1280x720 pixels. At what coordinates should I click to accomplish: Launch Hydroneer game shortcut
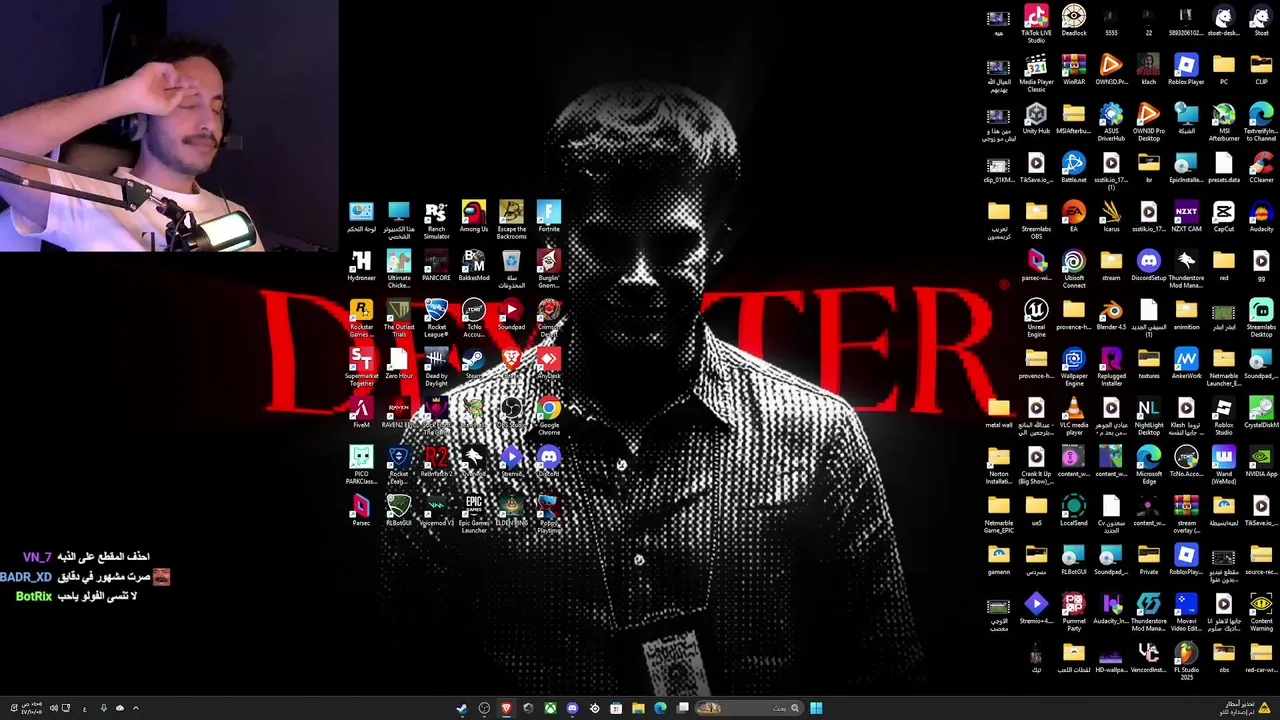pyautogui.click(x=361, y=267)
